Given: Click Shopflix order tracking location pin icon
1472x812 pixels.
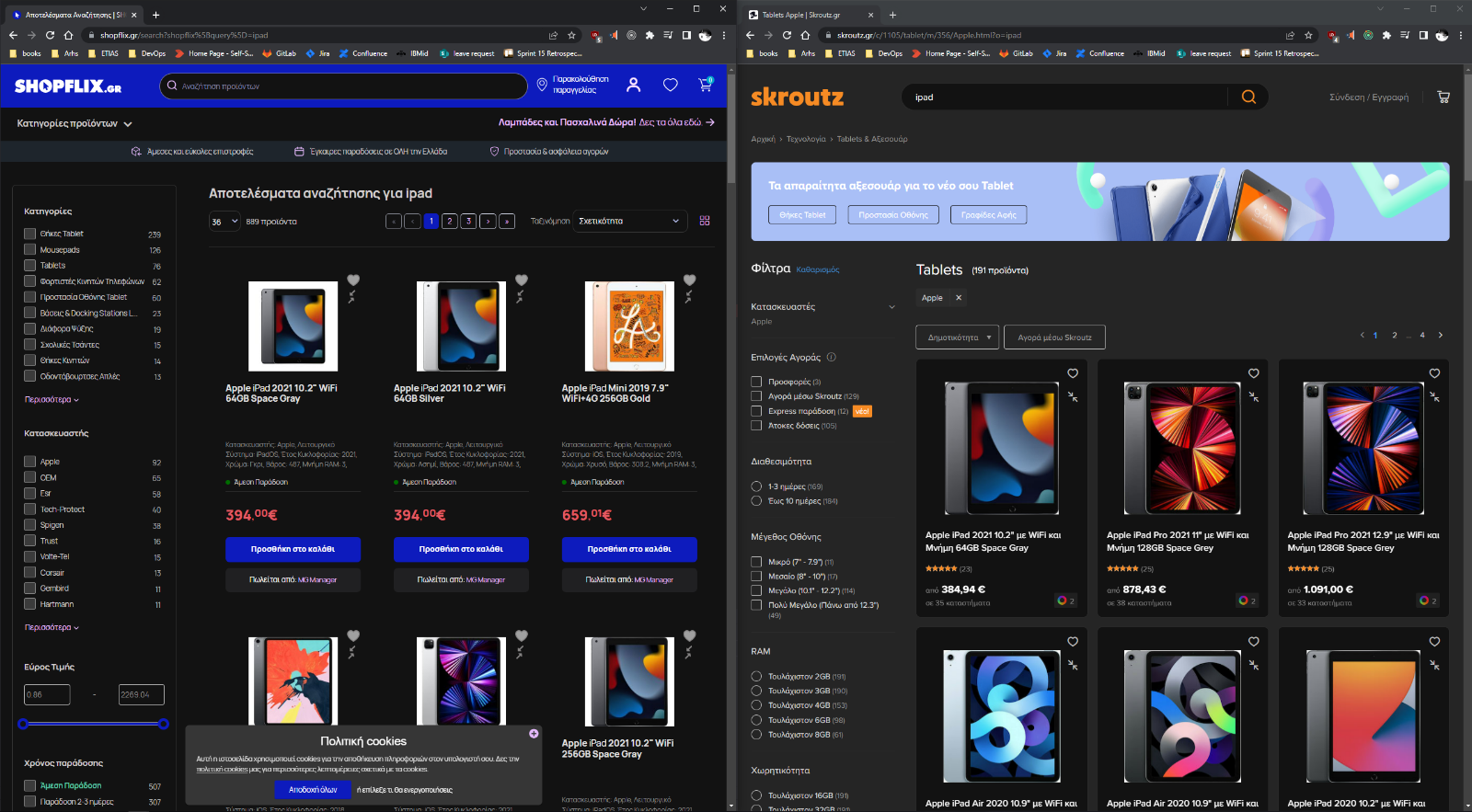Looking at the screenshot, I should [542, 85].
